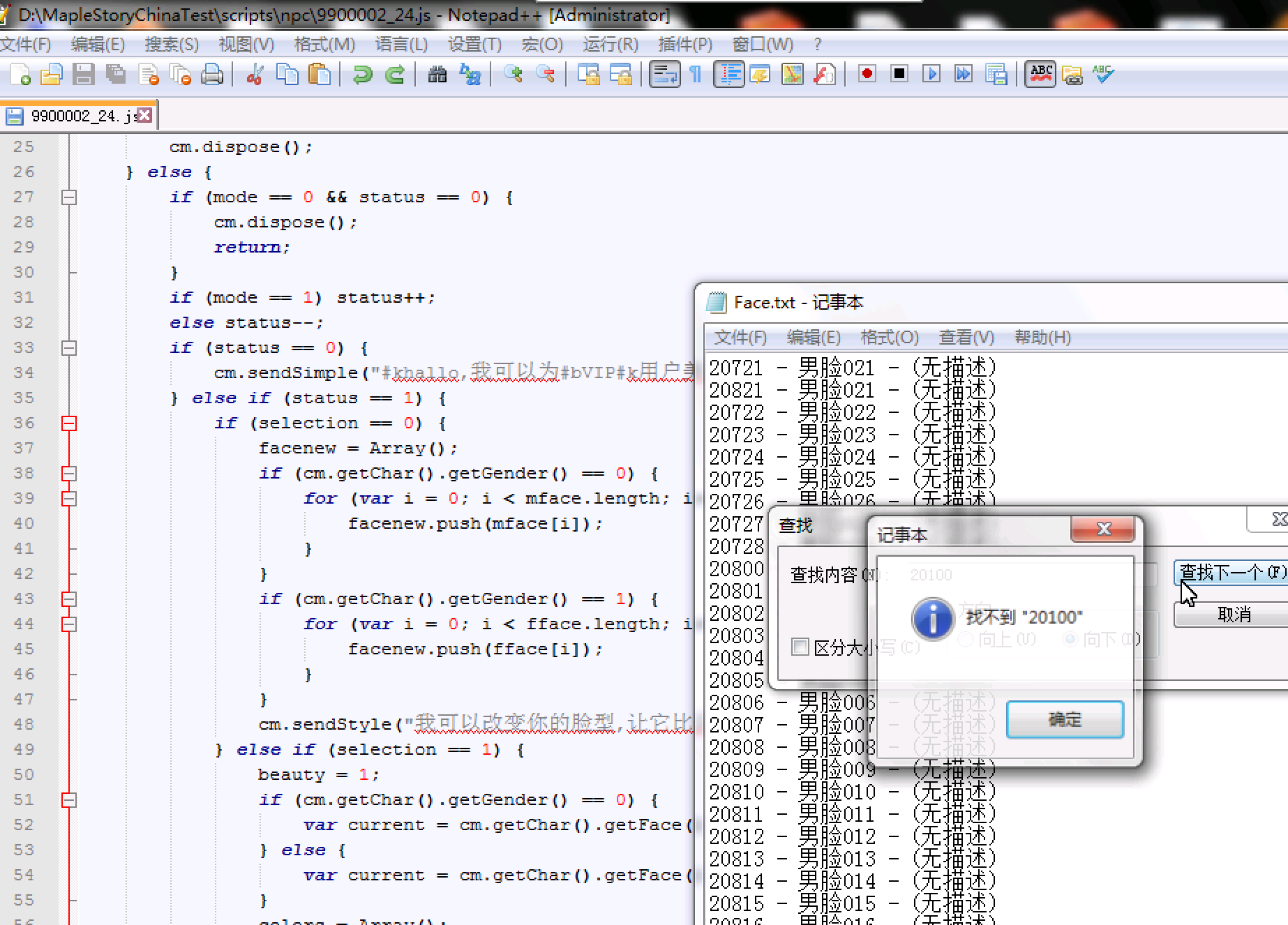The height and width of the screenshot is (925, 1288).
Task: Save the recorded macro icon
Action: [996, 74]
